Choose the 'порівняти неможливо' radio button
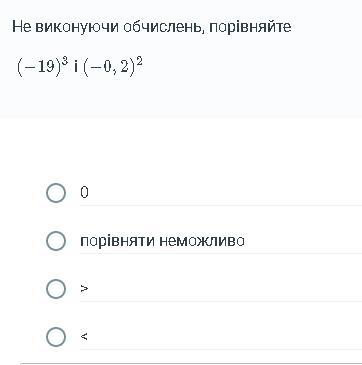 pos(56,241)
